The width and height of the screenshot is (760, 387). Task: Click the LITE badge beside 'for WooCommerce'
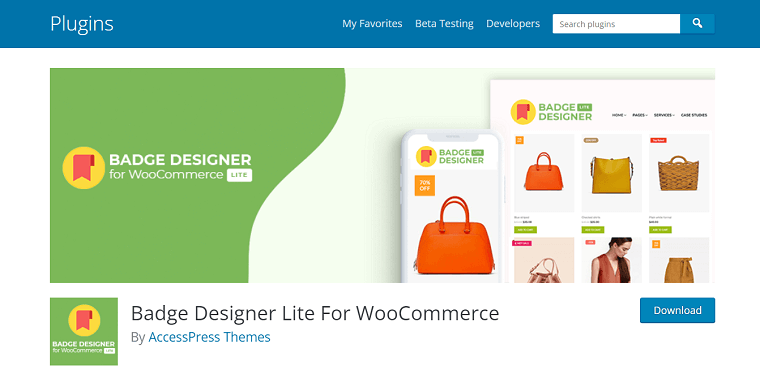coord(239,175)
